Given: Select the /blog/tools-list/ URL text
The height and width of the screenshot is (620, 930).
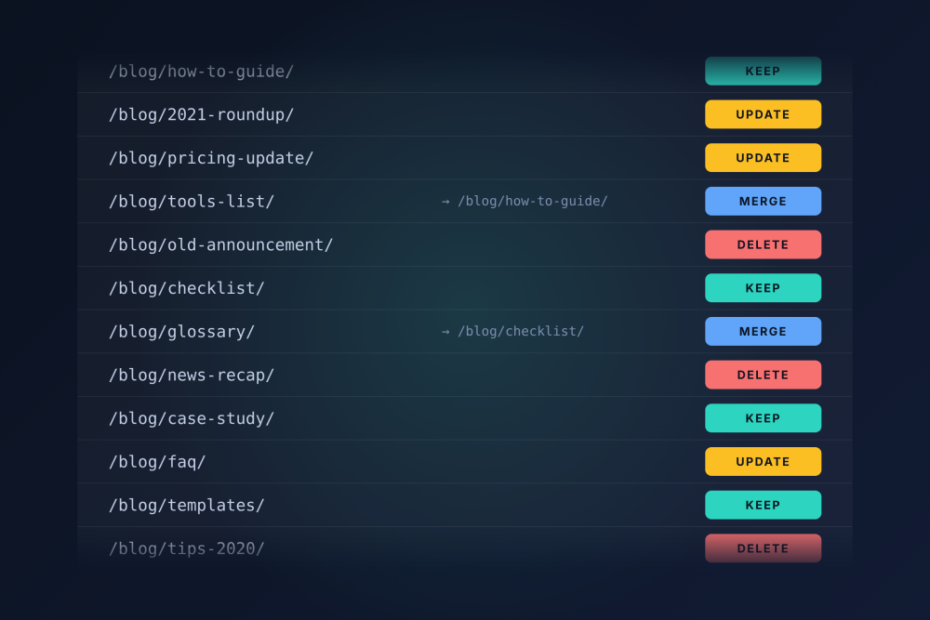Looking at the screenshot, I should point(192,202).
